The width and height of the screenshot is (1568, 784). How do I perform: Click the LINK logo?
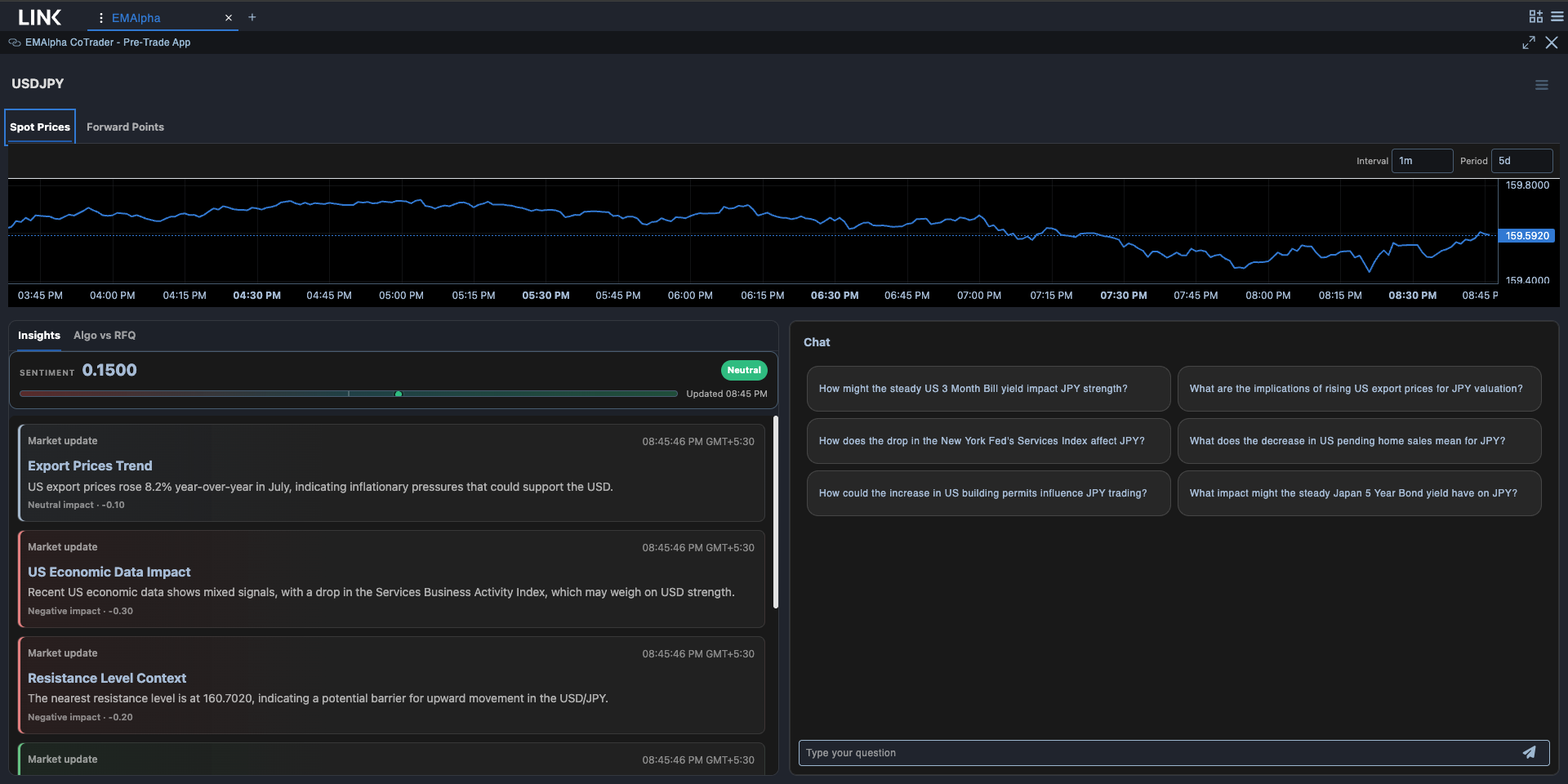39,17
